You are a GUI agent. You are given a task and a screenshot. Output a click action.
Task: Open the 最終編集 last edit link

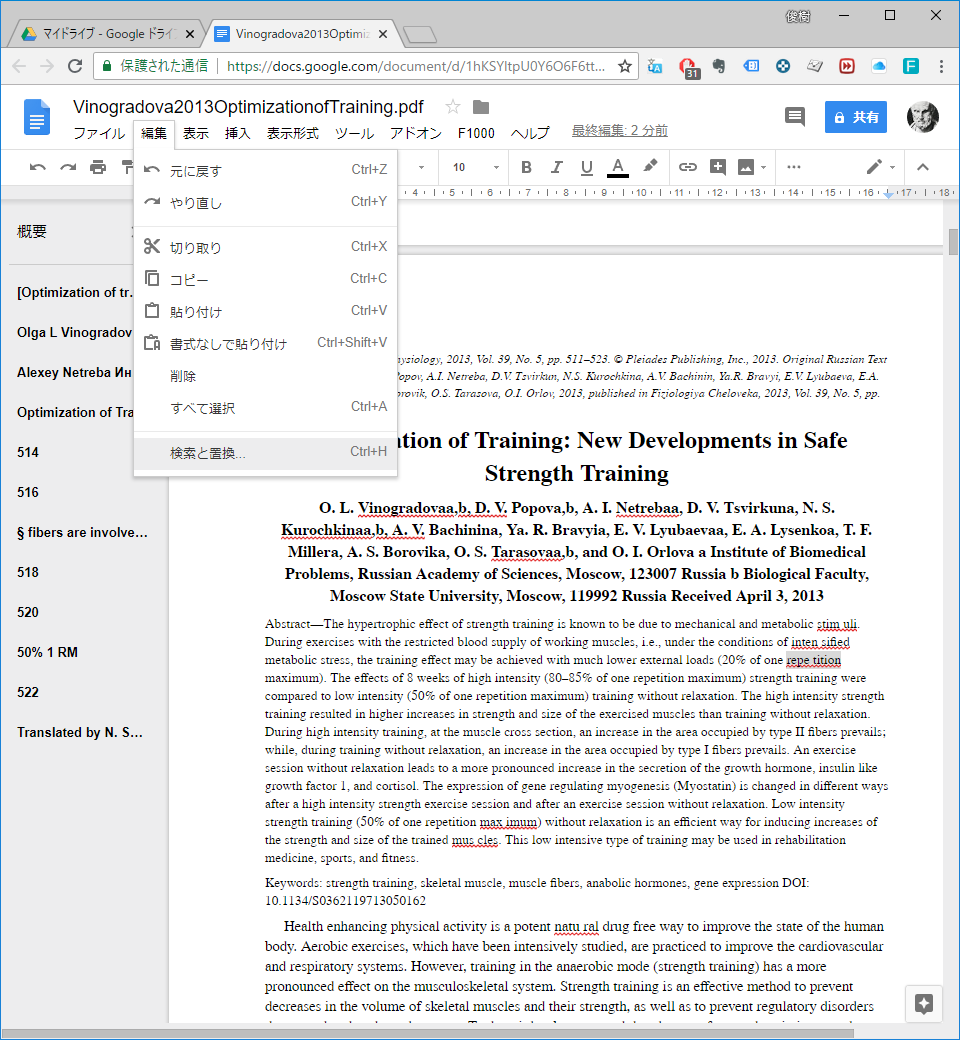tap(620, 131)
